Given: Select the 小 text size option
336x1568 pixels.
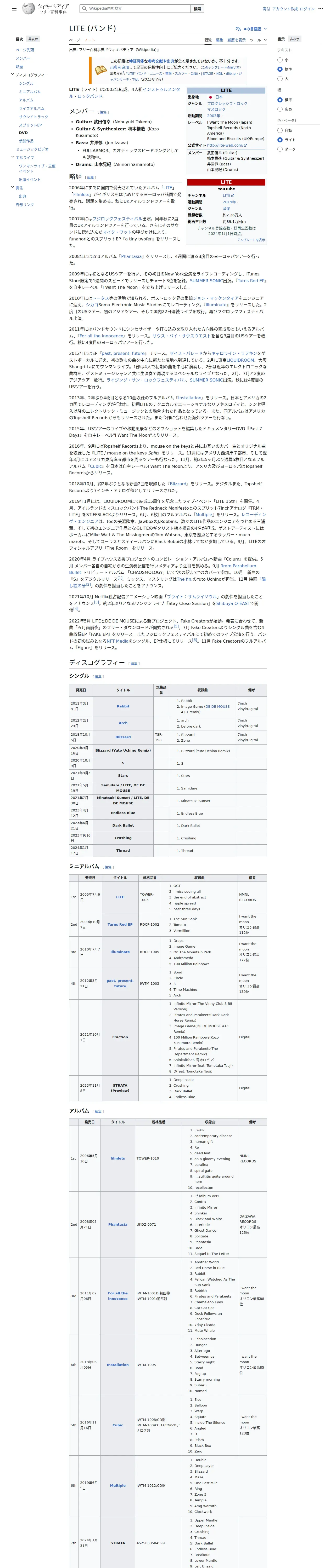Looking at the screenshot, I should [x=280, y=60].
